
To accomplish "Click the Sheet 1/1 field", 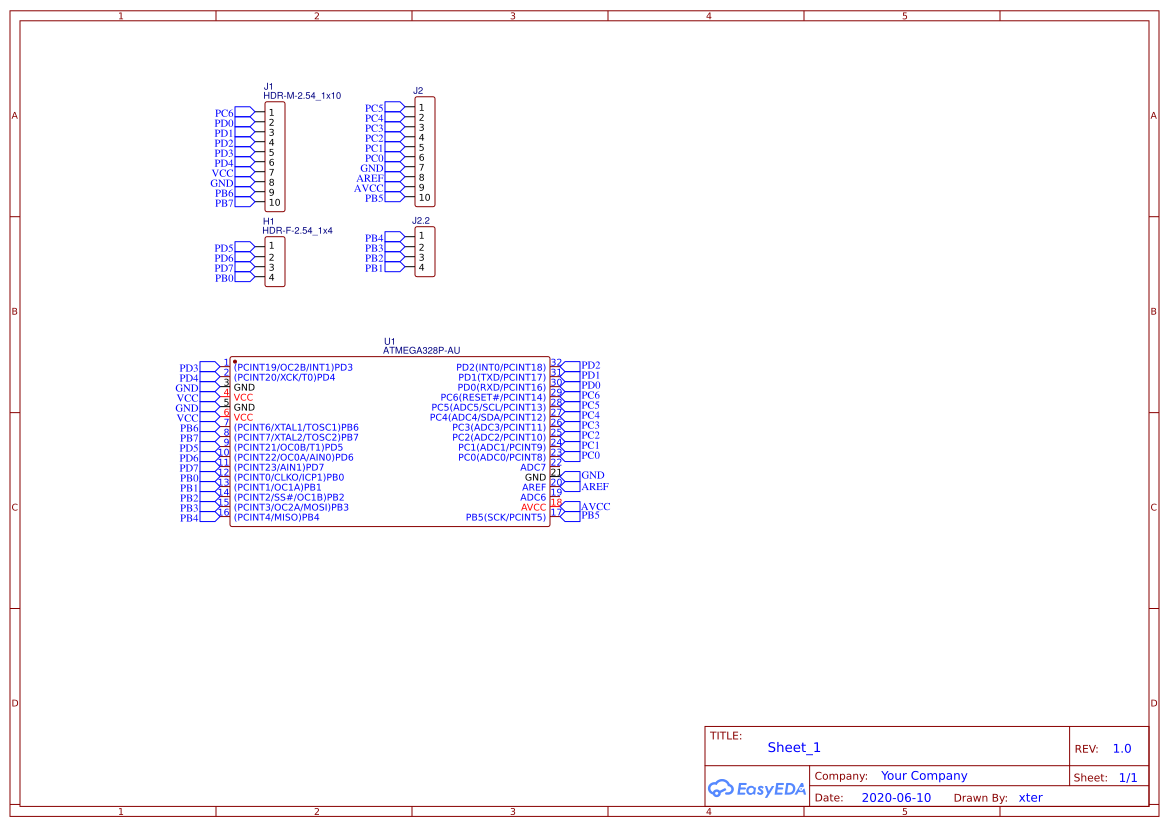I will point(1129,776).
